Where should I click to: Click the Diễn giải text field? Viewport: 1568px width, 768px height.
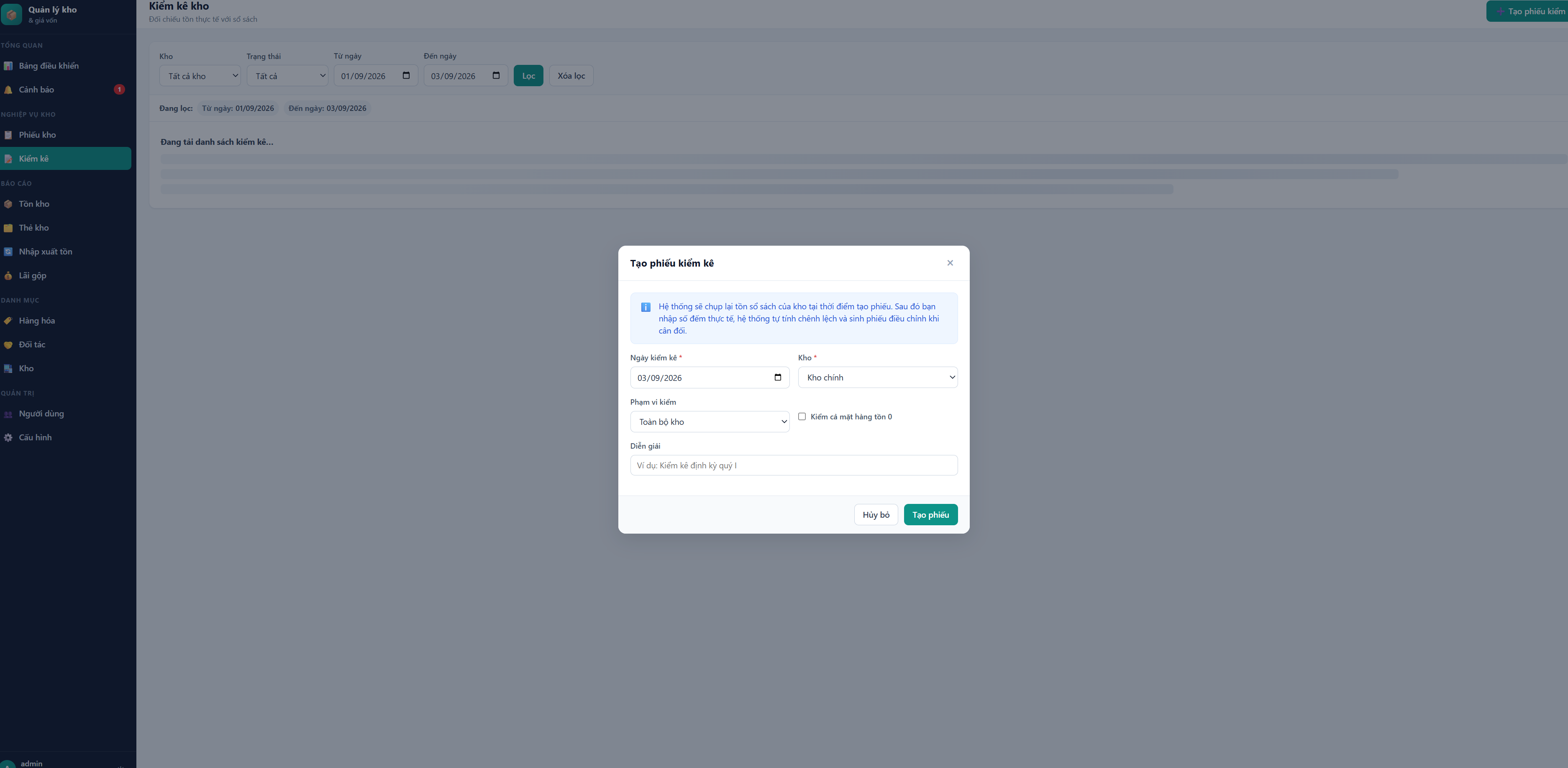tap(794, 466)
